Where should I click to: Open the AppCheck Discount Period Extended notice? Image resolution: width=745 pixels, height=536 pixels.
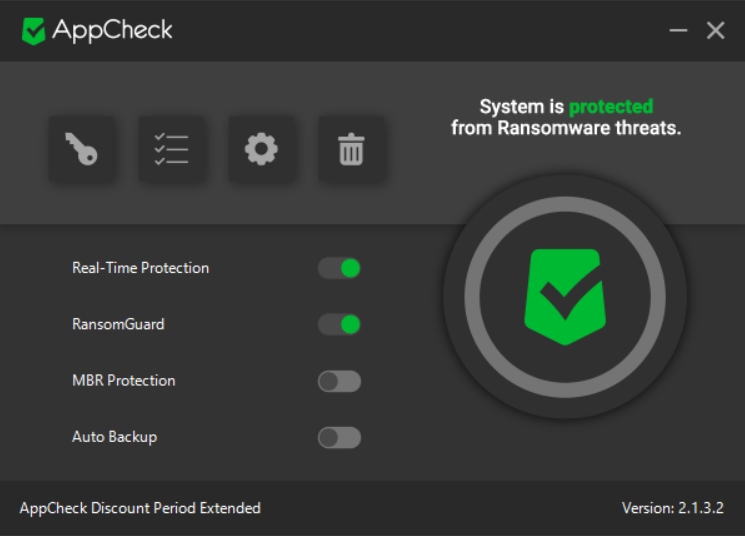coord(140,508)
